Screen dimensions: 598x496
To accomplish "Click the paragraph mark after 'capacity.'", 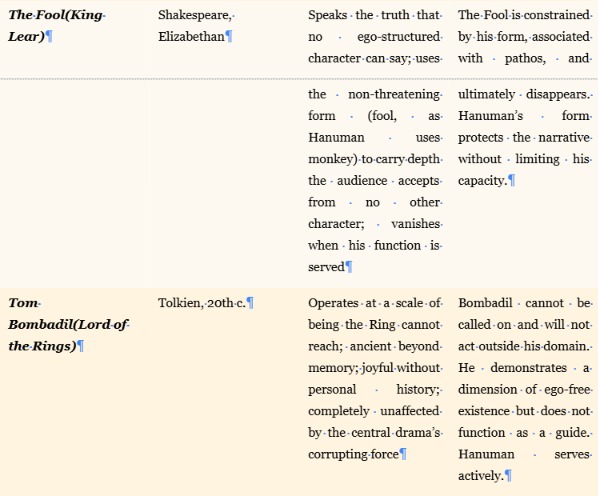I will [x=512, y=181].
